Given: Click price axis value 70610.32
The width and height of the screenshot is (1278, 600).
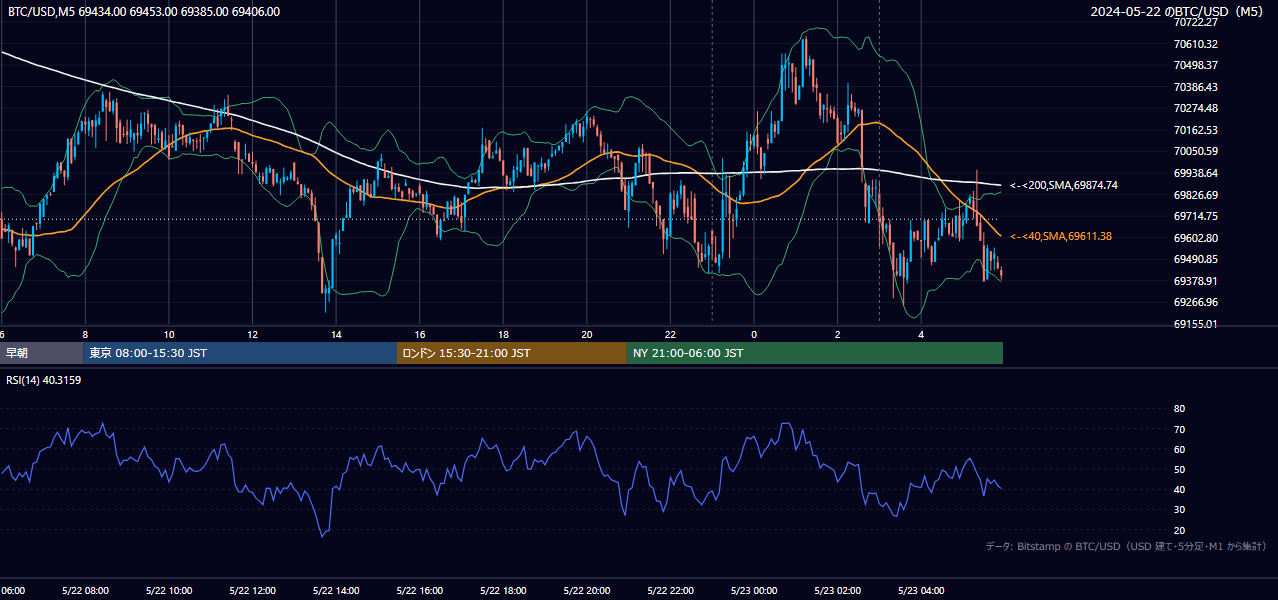Looking at the screenshot, I should pyautogui.click(x=1195, y=44).
